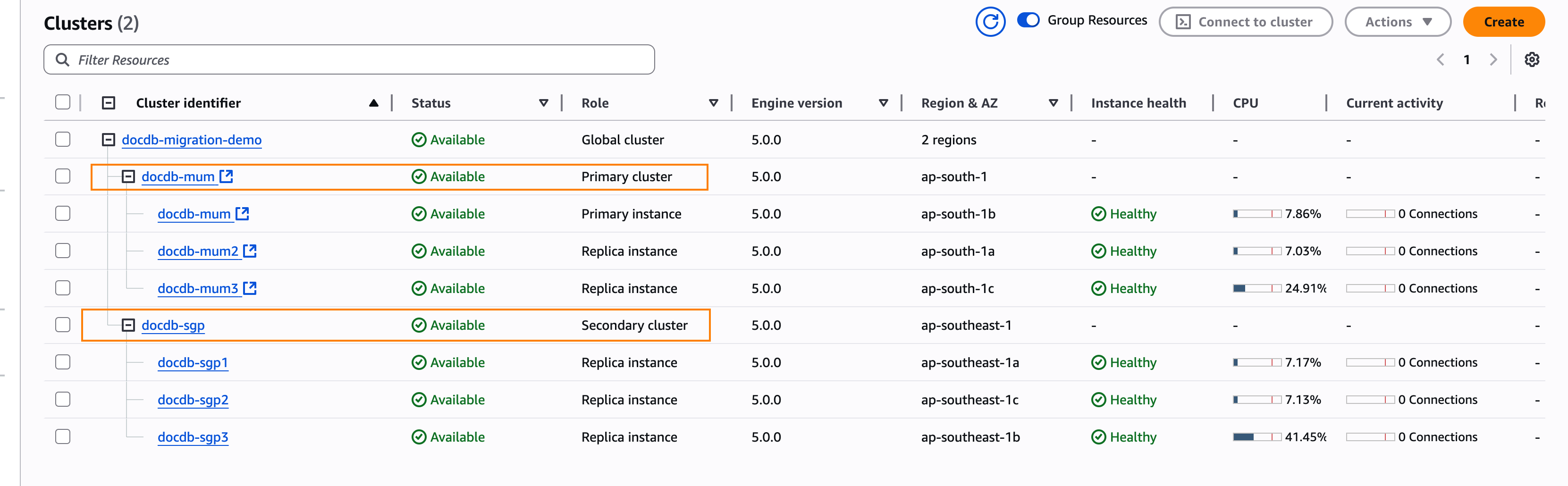Open the docdb-sgp1 instance link
The height and width of the screenshot is (486, 1568).
(193, 362)
